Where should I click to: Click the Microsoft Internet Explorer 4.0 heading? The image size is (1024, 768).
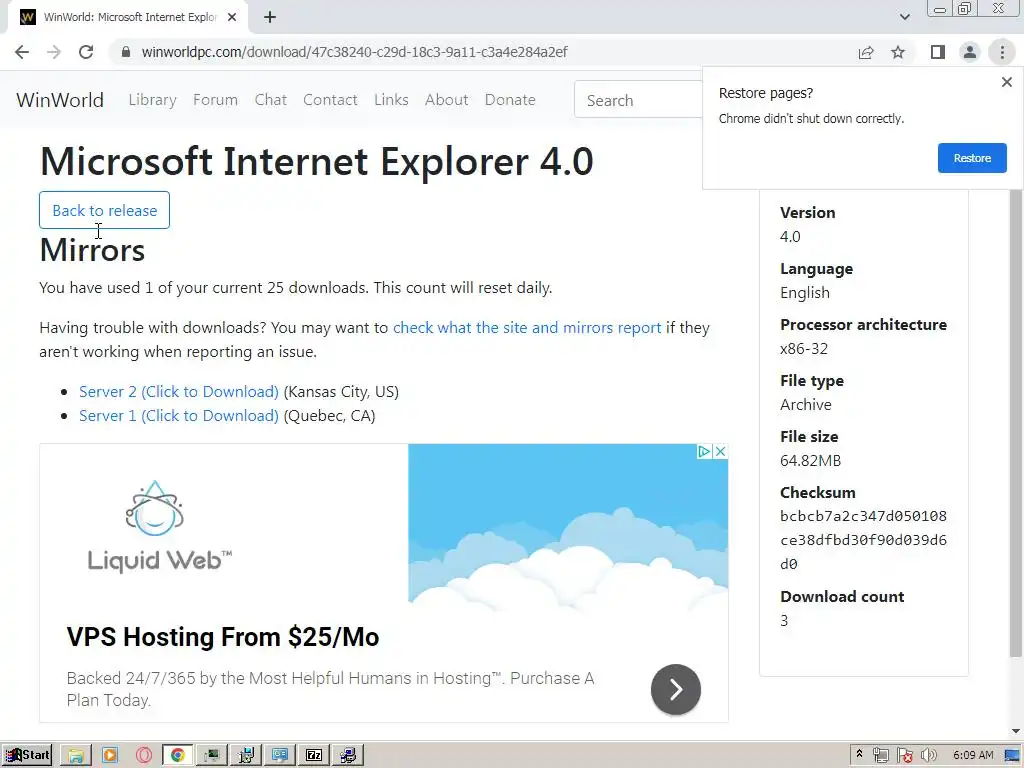[316, 161]
